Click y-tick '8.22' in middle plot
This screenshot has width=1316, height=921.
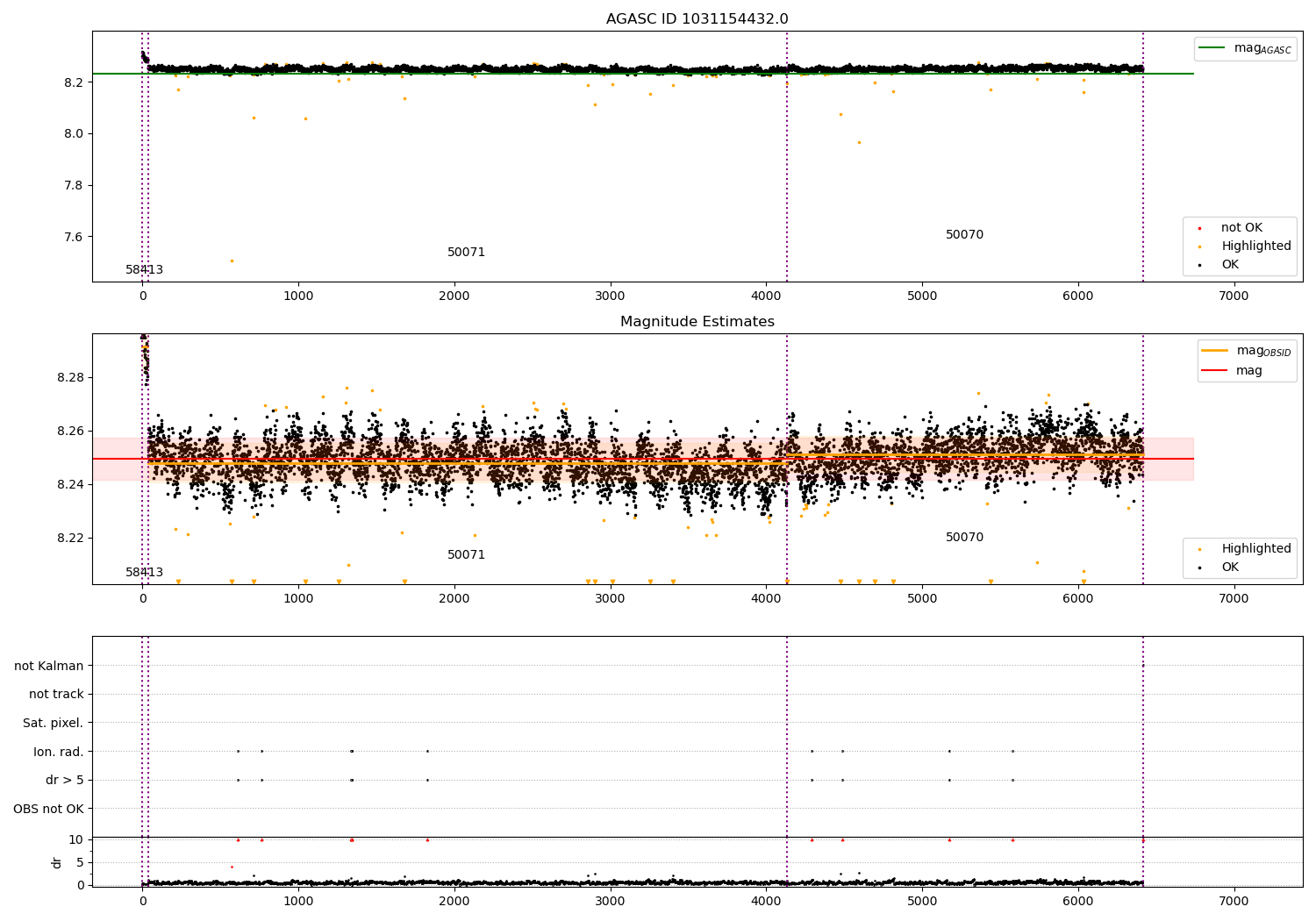point(69,539)
